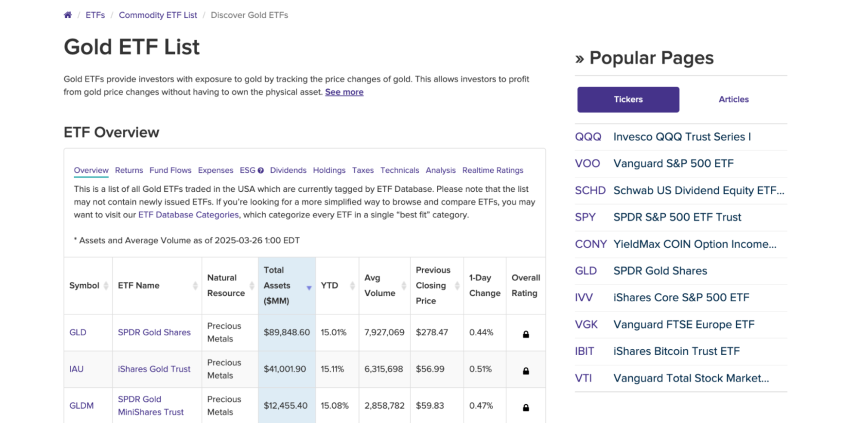Viewport: 860px width, 423px height.
Task: Click the $12,455.40 total assets cell
Action: (x=286, y=406)
